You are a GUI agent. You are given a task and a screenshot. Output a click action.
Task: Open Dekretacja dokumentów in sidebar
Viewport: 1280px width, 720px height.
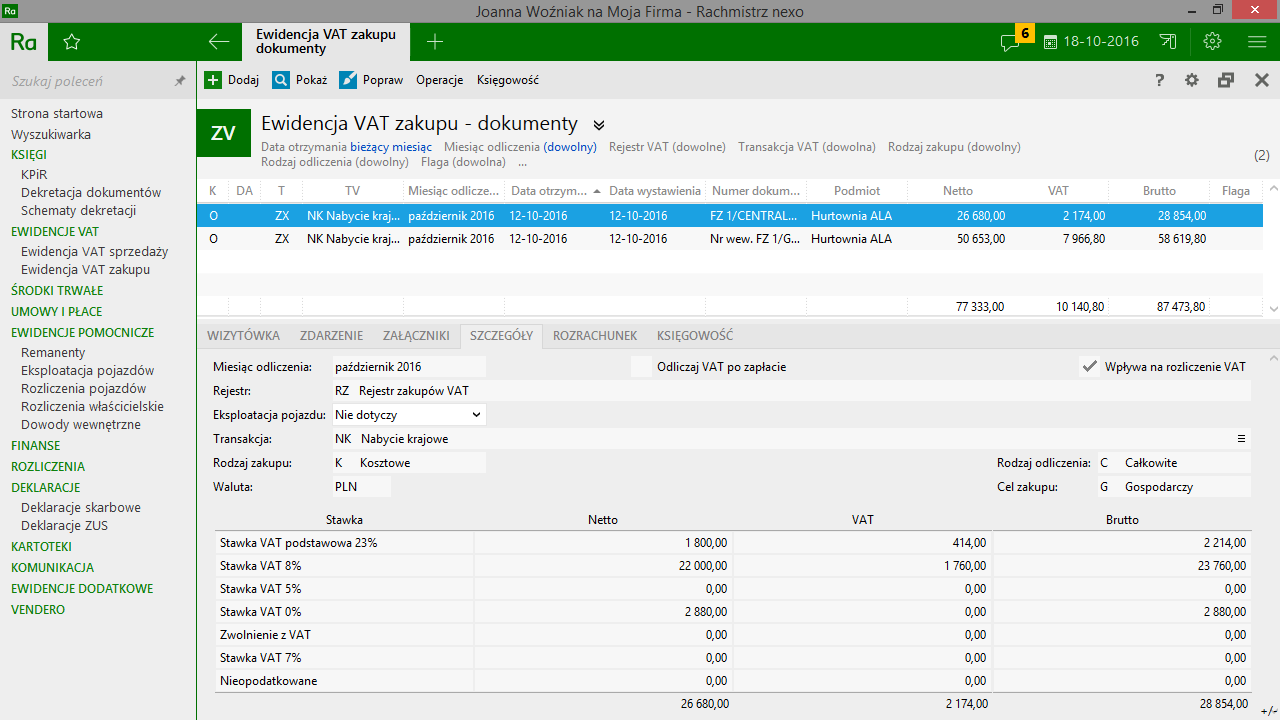pyautogui.click(x=91, y=192)
